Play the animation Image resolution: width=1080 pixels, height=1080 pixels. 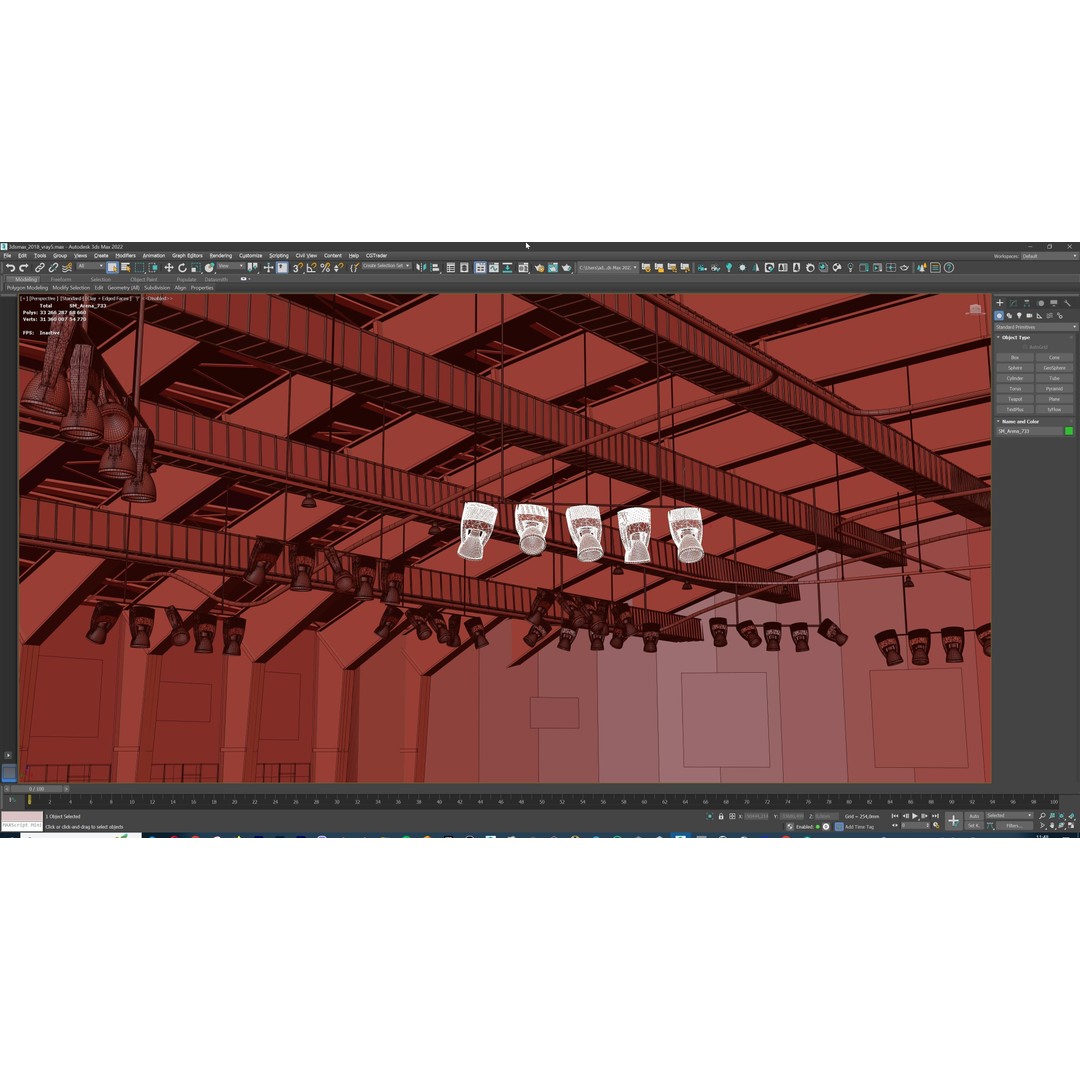[915, 816]
